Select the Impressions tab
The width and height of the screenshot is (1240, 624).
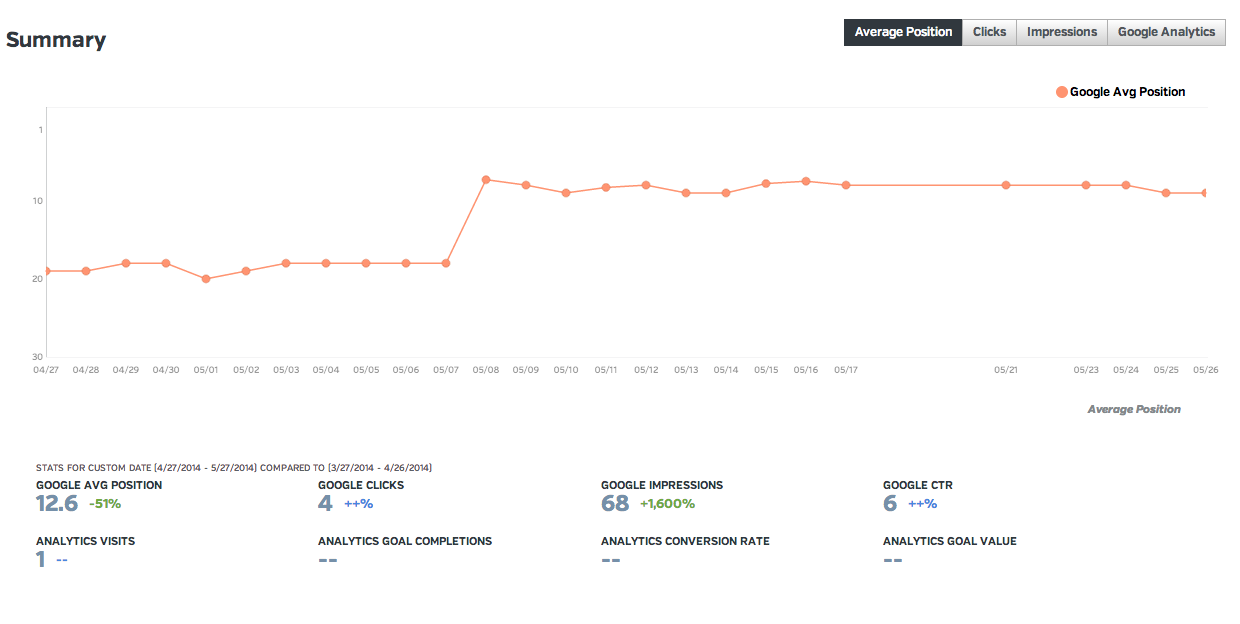[x=1061, y=32]
